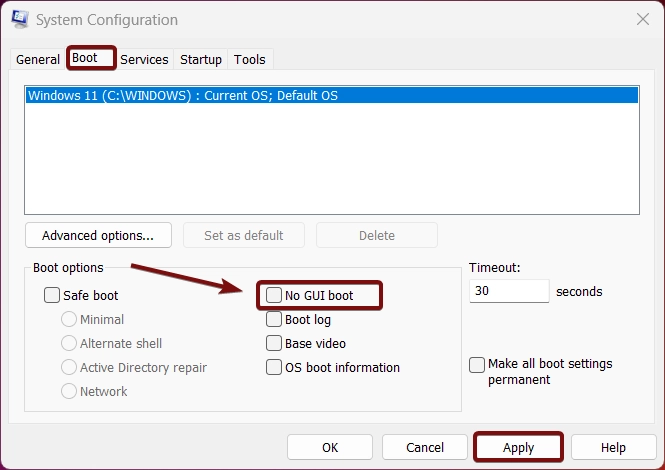Screen dimensions: 665x470
Task: Check the Base video option
Action: (274, 343)
